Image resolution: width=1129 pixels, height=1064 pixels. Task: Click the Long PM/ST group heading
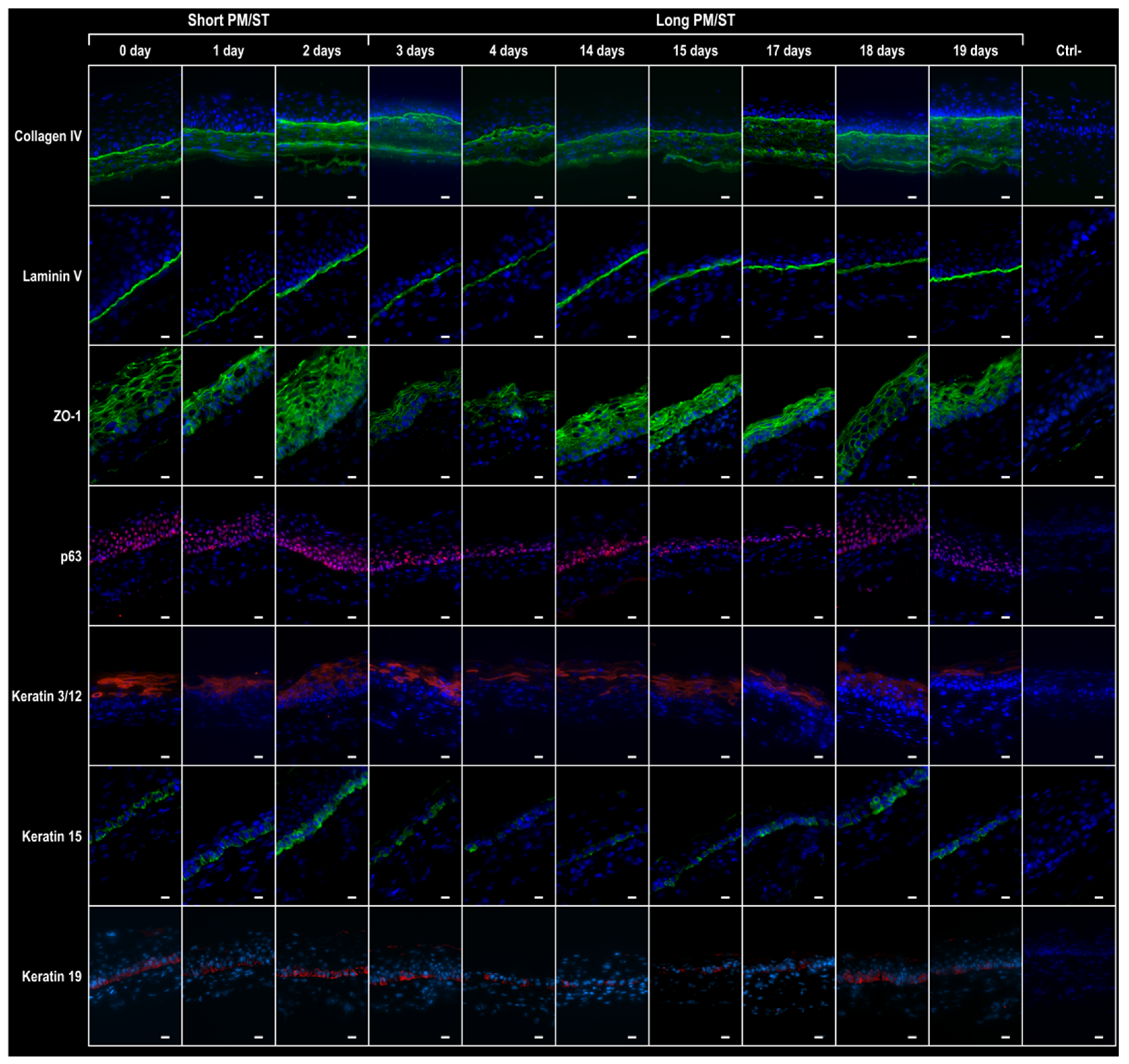695,21
